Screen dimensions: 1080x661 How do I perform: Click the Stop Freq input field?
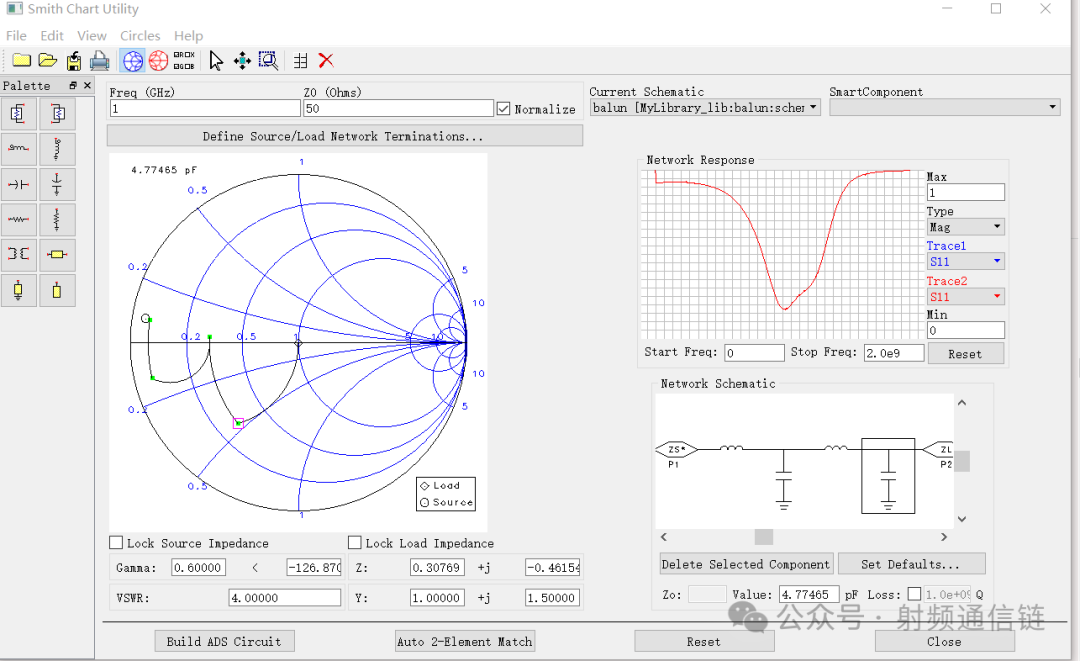pos(894,353)
